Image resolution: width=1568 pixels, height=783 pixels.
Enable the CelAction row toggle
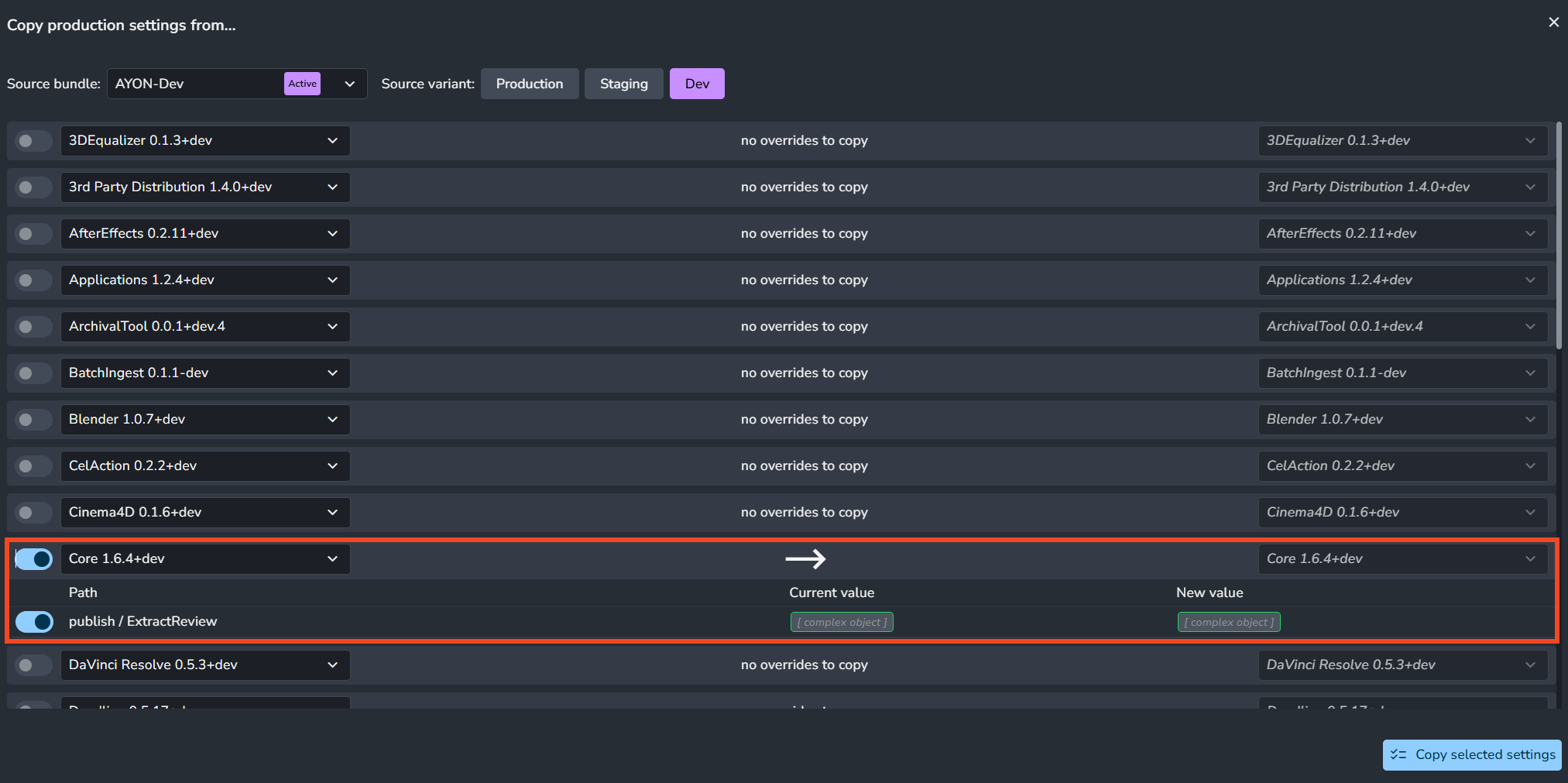coord(34,466)
